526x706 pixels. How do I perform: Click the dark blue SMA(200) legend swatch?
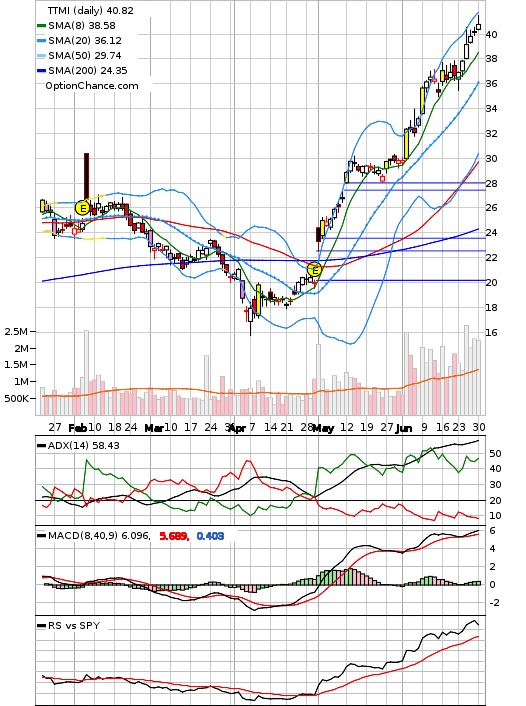41,71
